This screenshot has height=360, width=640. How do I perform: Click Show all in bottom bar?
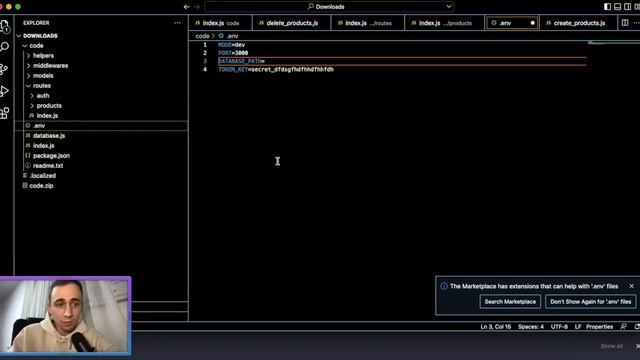[x=611, y=346]
